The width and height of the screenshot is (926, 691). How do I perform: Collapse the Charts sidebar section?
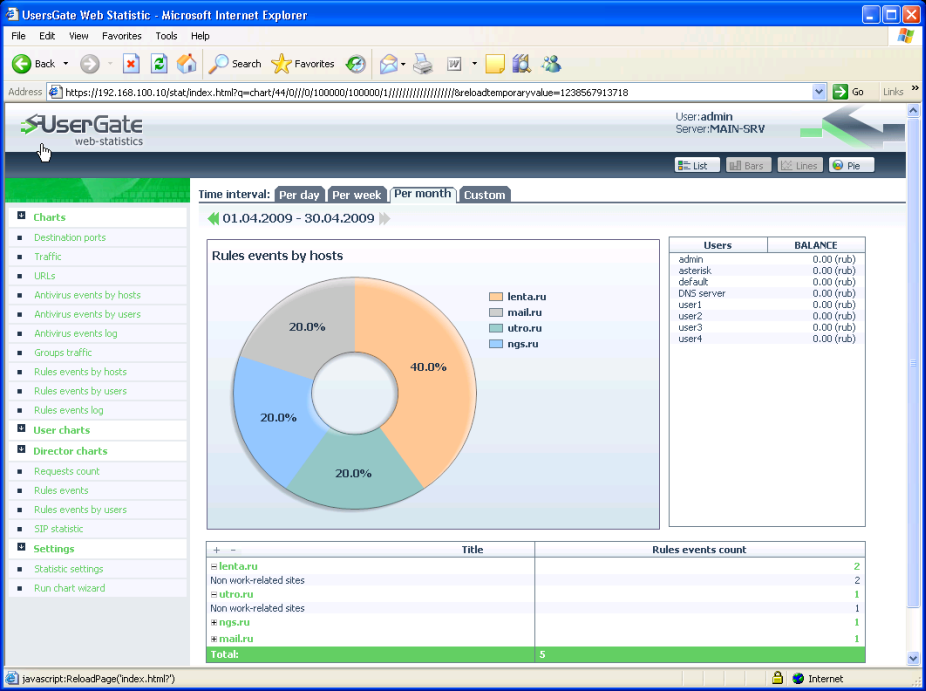[21, 217]
